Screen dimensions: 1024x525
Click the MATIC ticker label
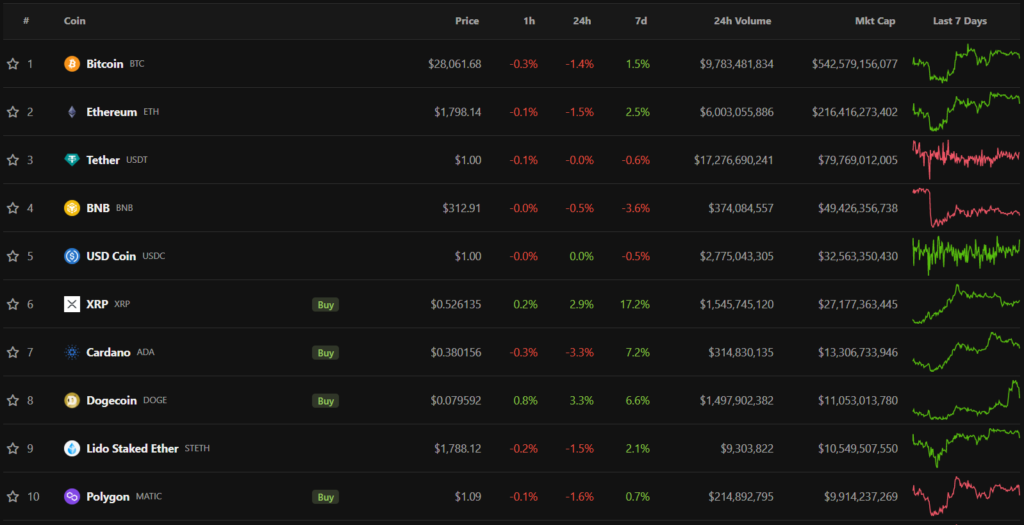point(149,497)
